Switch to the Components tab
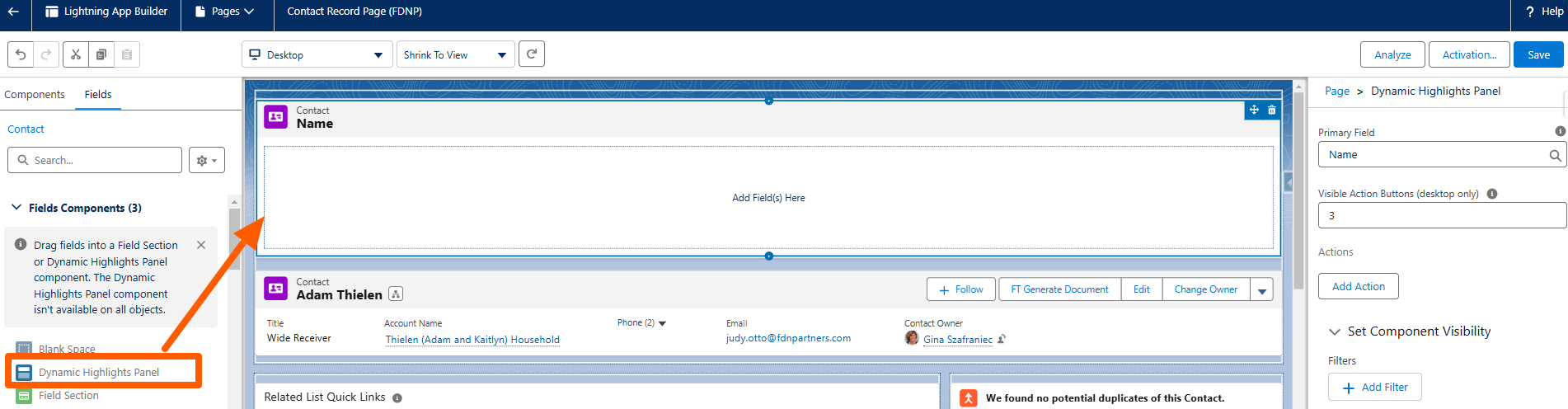Viewport: 1568px width, 409px height. [35, 94]
